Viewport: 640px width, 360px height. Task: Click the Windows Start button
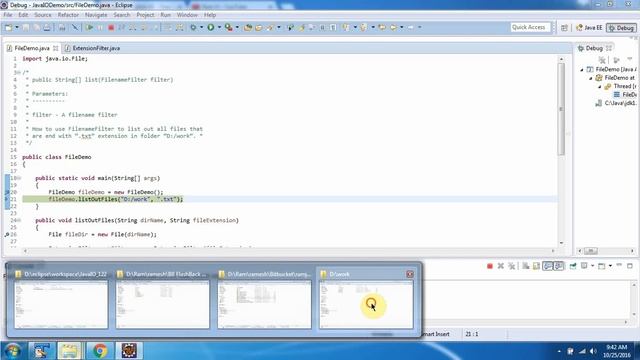[x=12, y=351]
